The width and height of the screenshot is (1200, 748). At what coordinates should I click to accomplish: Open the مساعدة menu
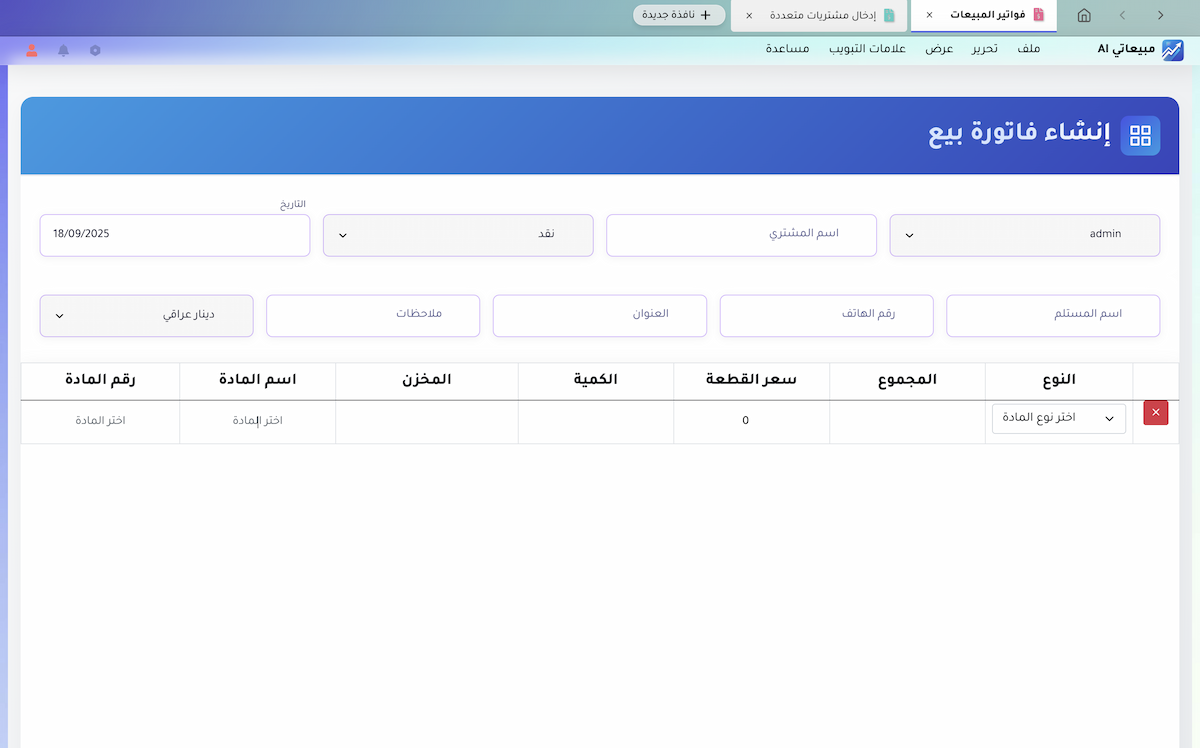click(x=788, y=50)
